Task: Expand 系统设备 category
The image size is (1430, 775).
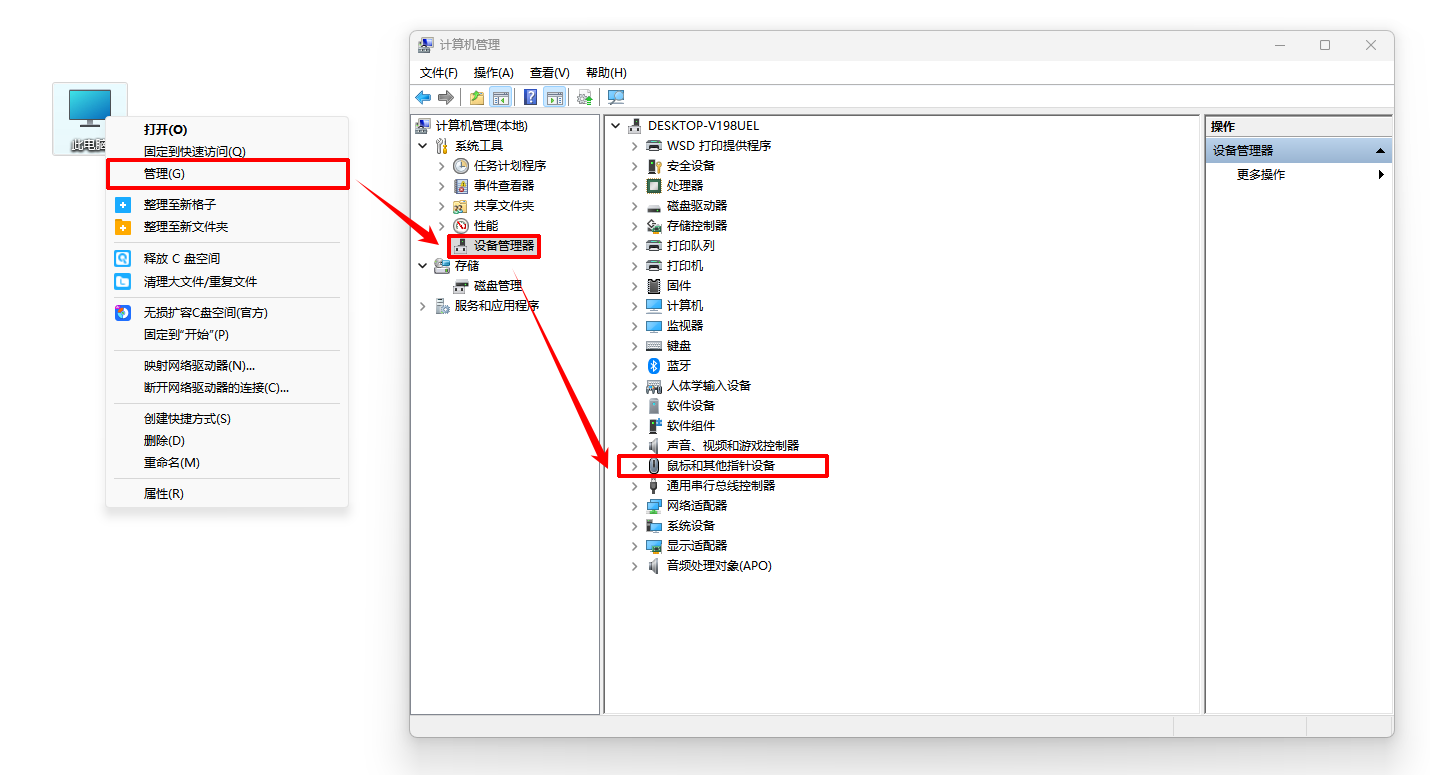Action: click(634, 525)
